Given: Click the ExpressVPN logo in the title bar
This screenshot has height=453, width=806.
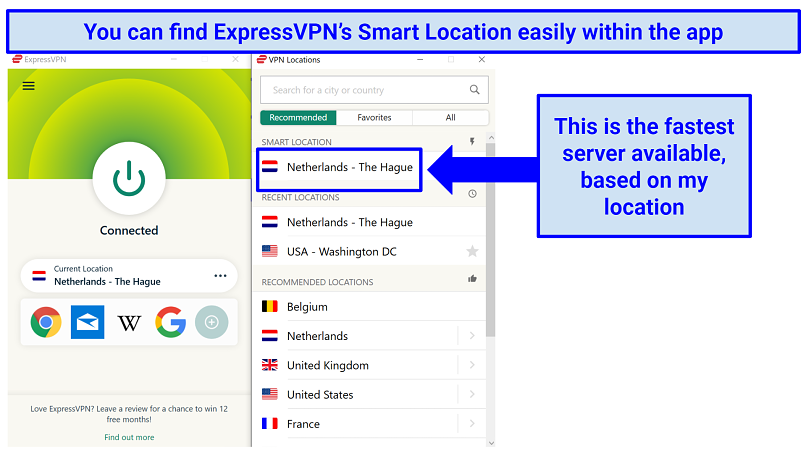Looking at the screenshot, I should pos(17,59).
